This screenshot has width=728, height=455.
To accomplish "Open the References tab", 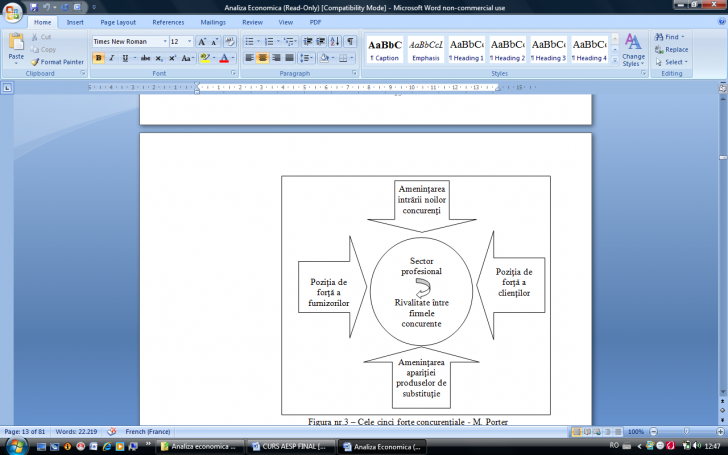I will [x=168, y=21].
